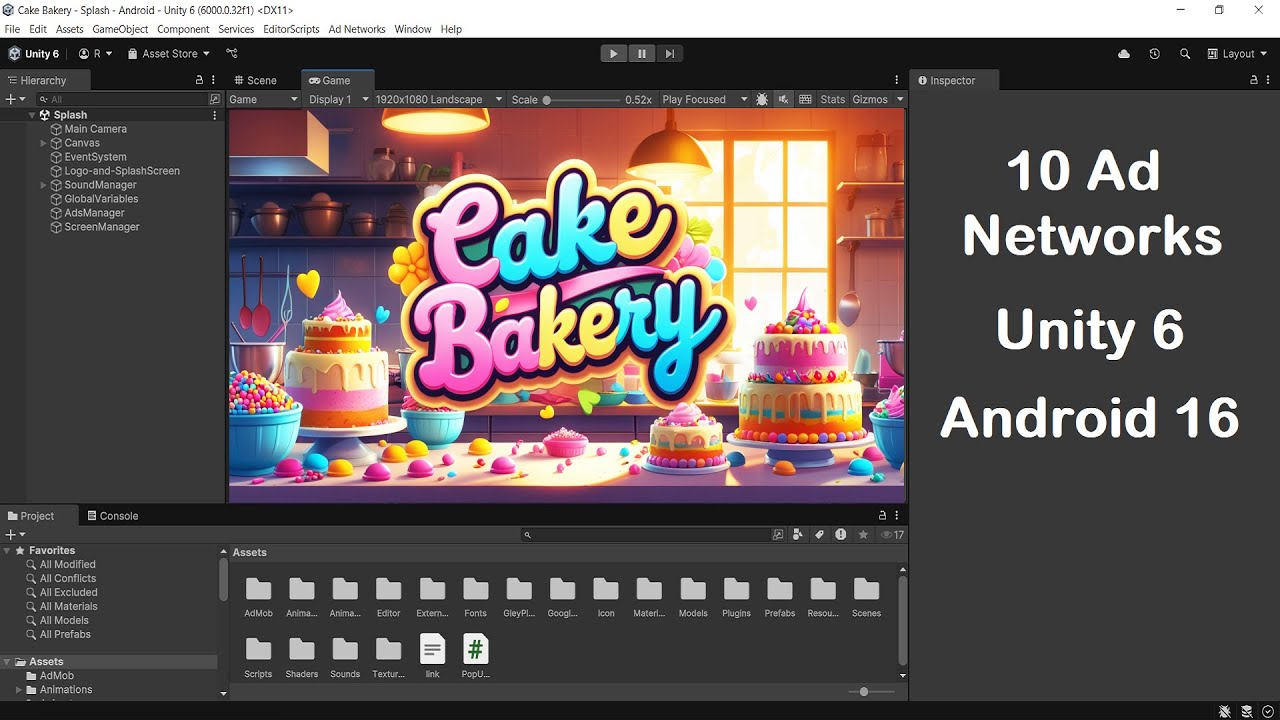Screen dimensions: 1280x720
Task: Open the Undo History icon
Action: click(x=1154, y=54)
